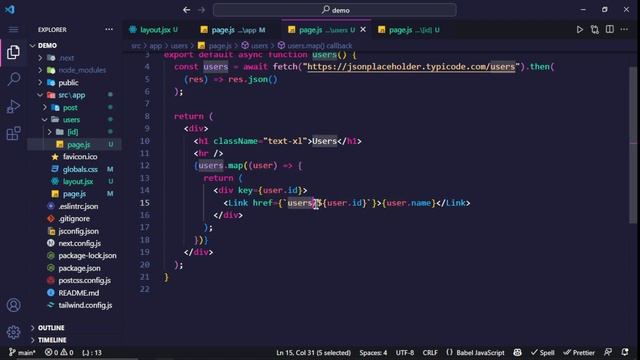Switch to page.js ...\[id] tab

click(x=410, y=30)
